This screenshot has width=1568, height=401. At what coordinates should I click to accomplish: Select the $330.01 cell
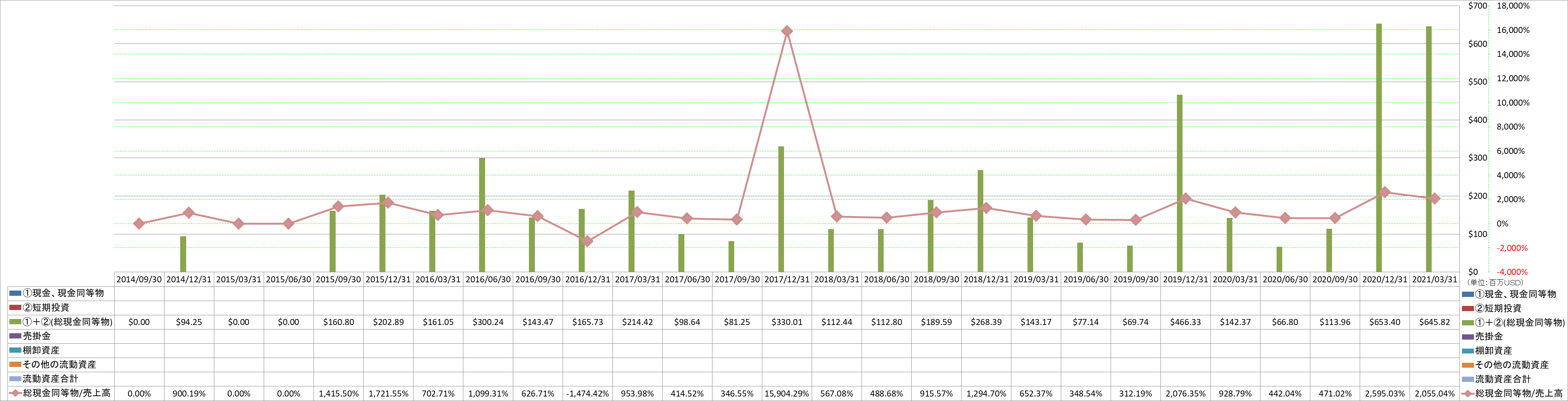(x=787, y=322)
